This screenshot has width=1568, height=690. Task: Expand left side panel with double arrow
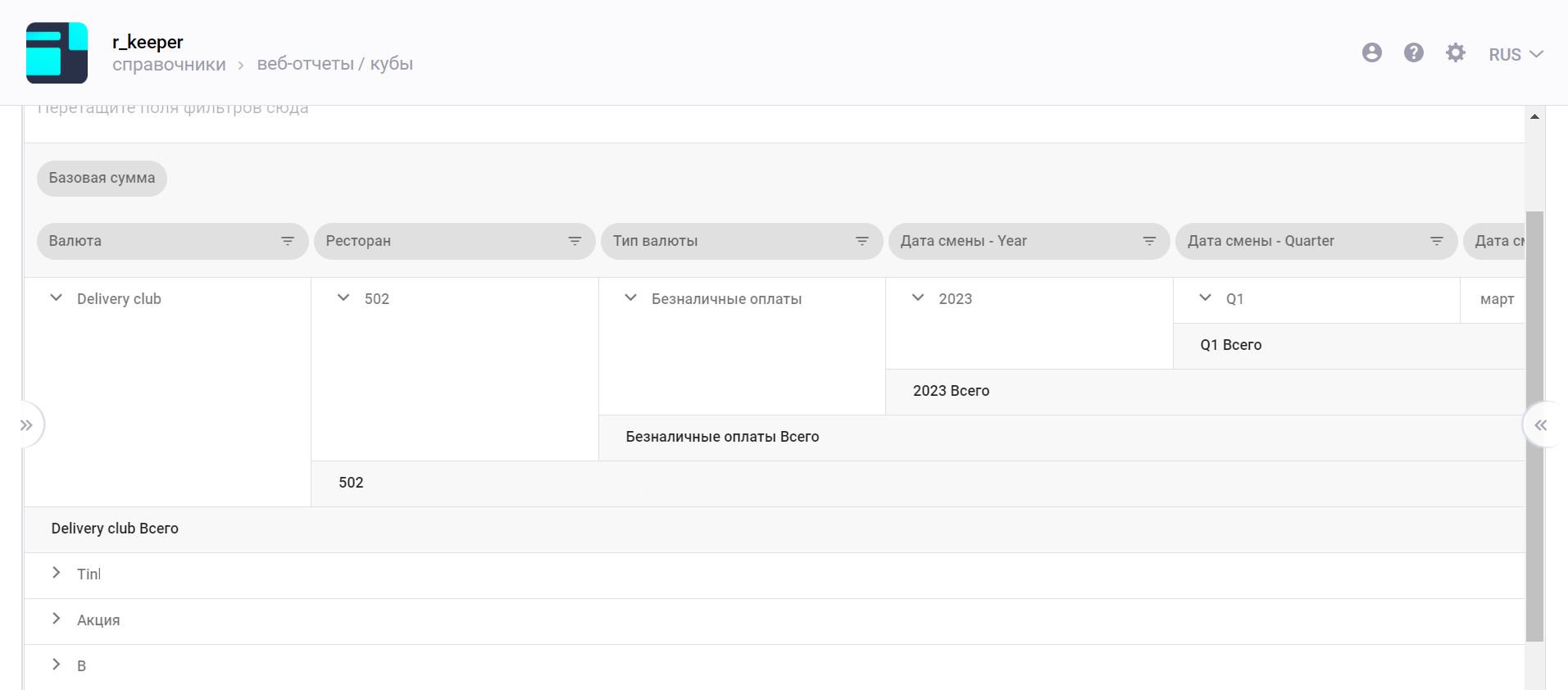[x=27, y=424]
